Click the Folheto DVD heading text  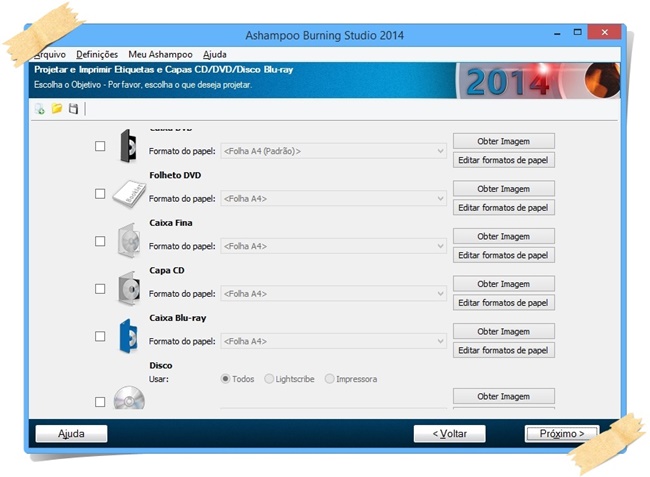[x=175, y=175]
